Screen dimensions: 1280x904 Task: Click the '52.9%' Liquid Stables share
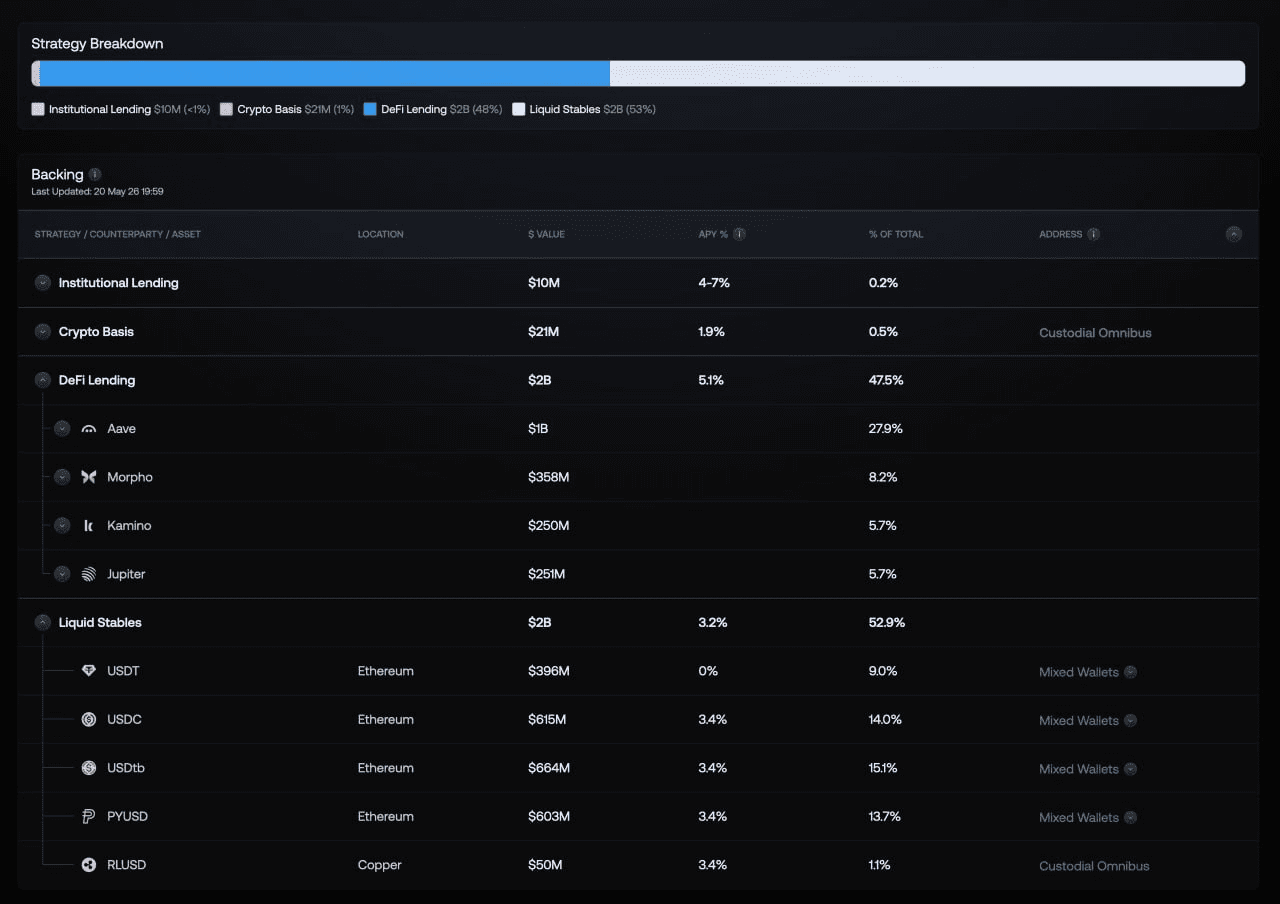pyautogui.click(x=887, y=622)
